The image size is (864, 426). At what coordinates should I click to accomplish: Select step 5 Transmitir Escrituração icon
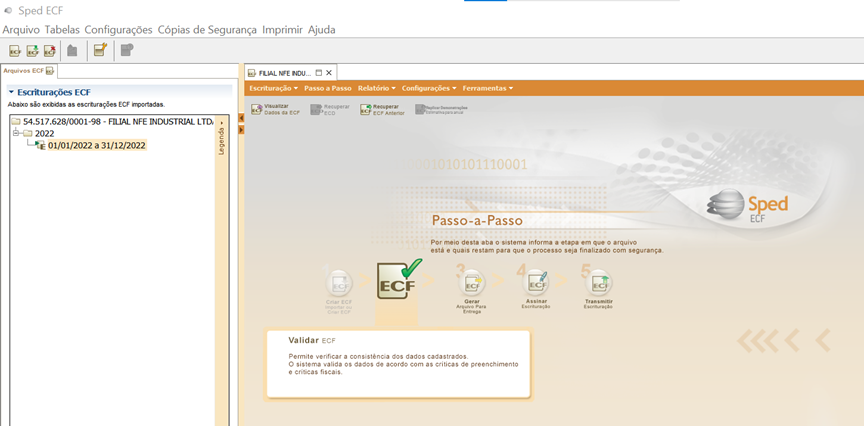598,283
